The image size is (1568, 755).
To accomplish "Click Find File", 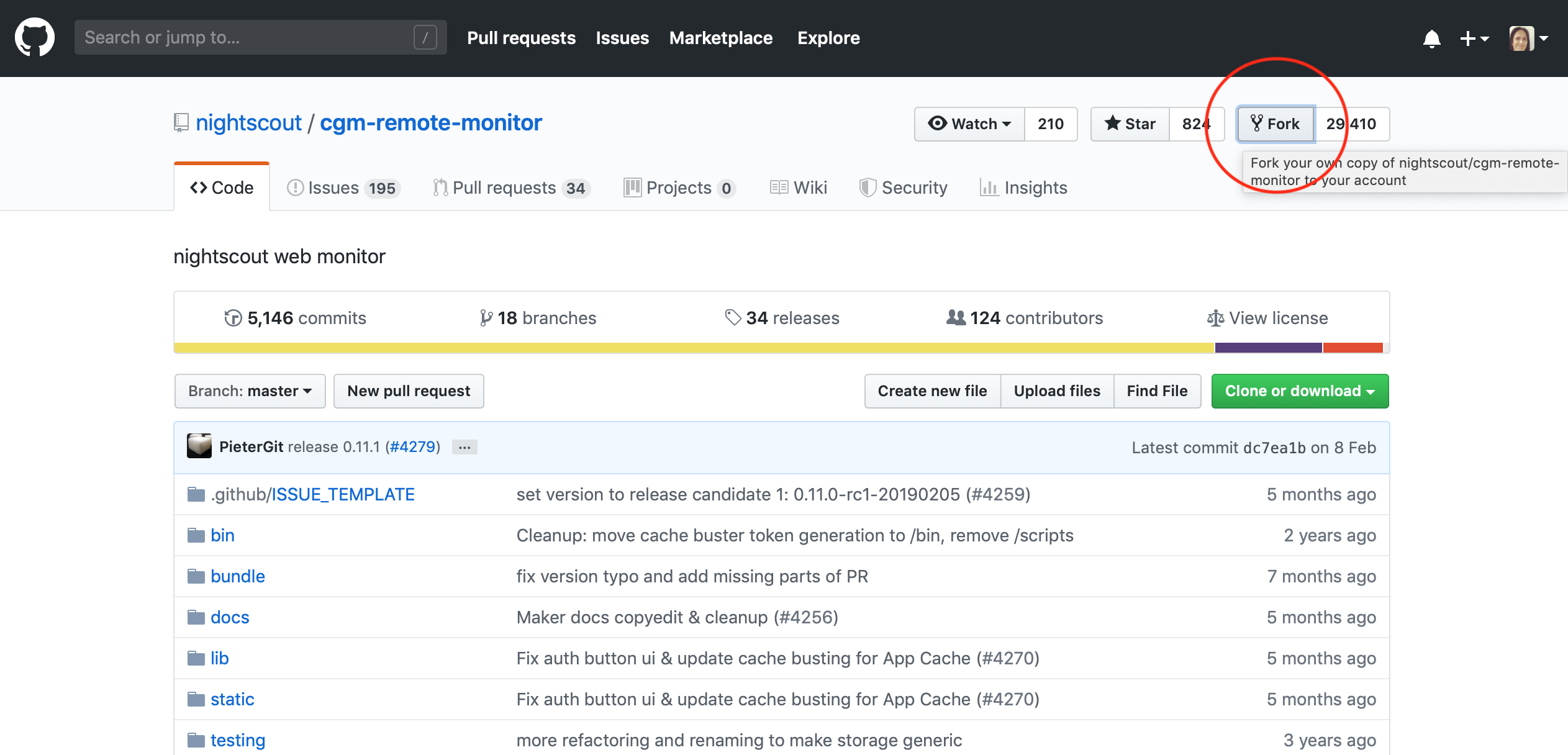I will tap(1157, 391).
